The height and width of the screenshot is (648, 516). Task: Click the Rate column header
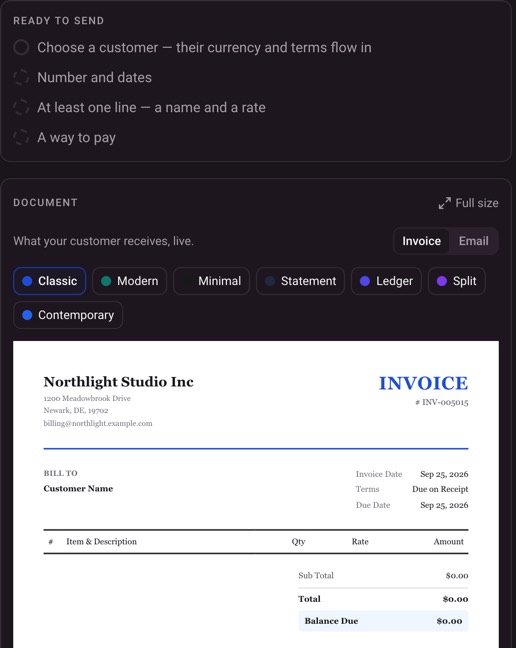(360, 541)
